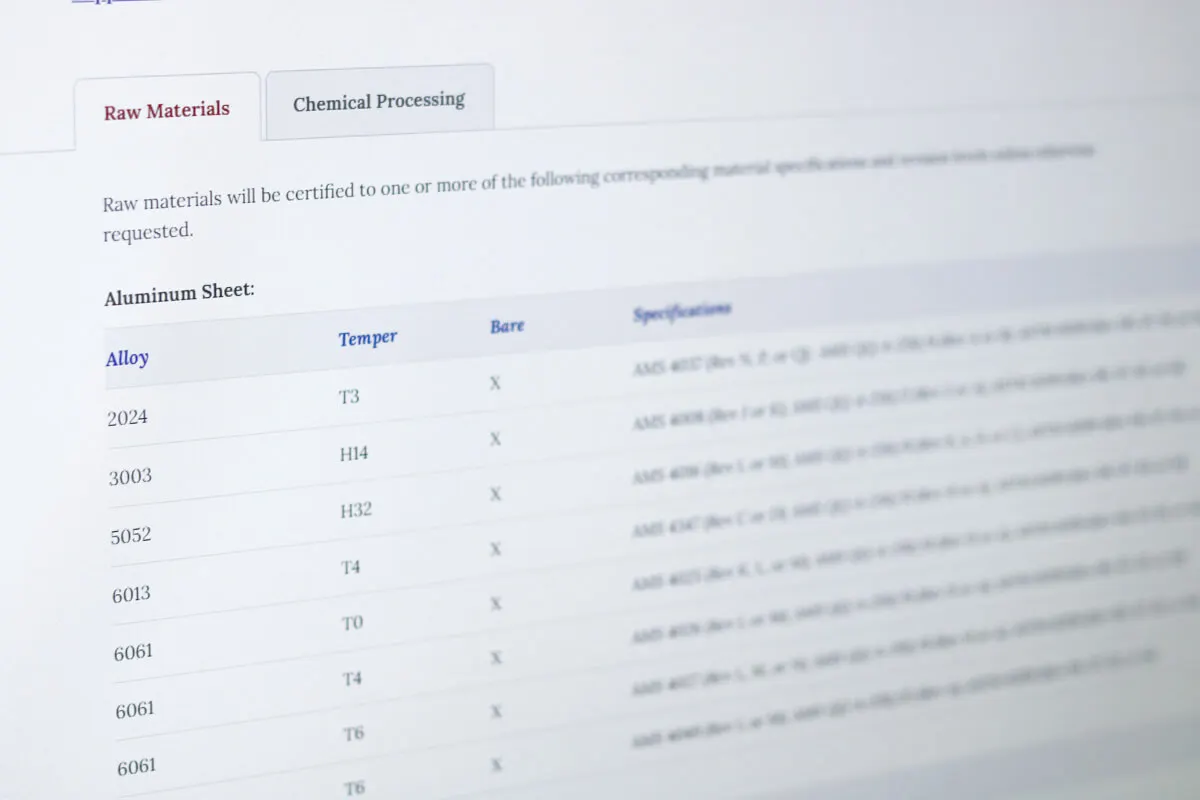
Task: Click the T0 temper cell
Action: [353, 624]
